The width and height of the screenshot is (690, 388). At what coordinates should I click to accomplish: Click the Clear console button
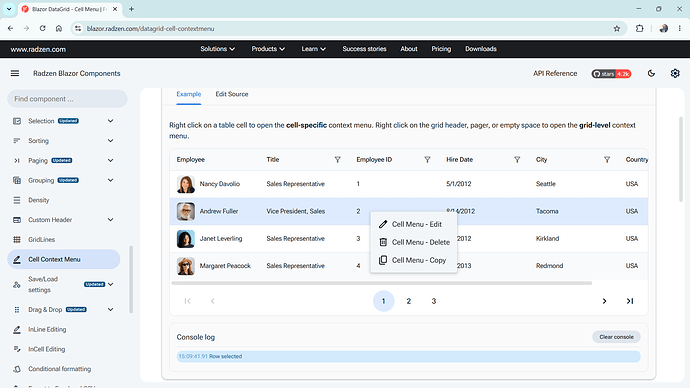tap(616, 337)
